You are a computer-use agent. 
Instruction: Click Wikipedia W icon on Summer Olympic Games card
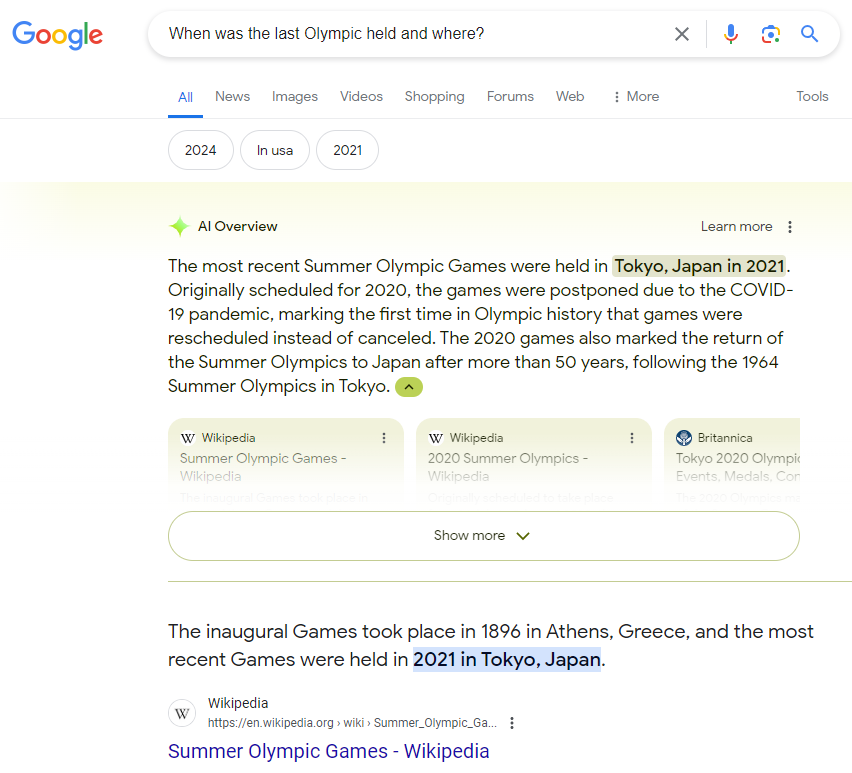188,438
